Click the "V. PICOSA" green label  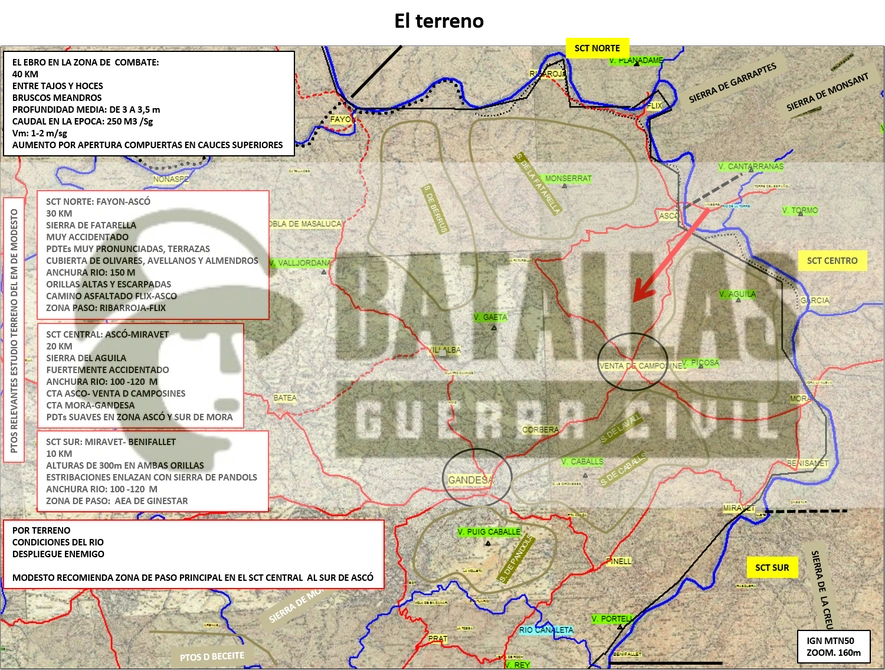click(700, 362)
